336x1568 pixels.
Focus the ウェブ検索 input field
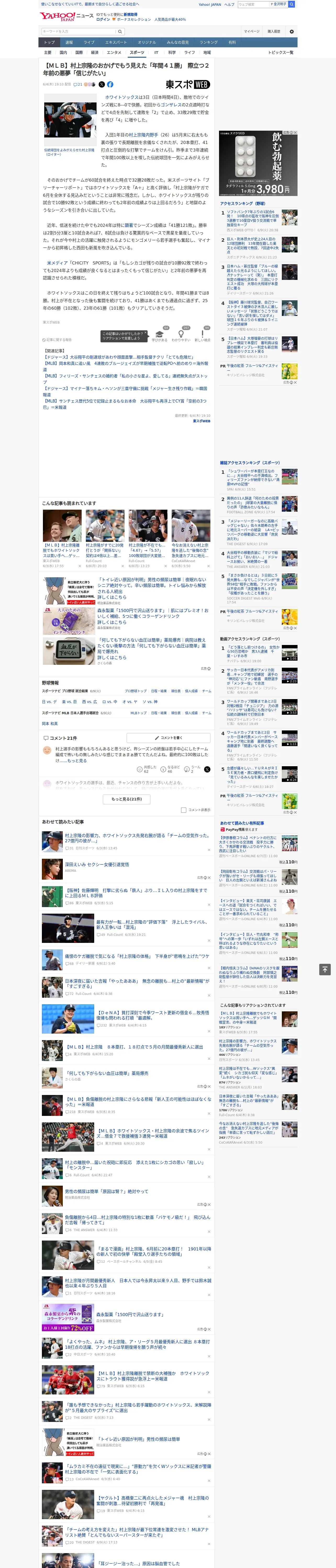[253, 4]
